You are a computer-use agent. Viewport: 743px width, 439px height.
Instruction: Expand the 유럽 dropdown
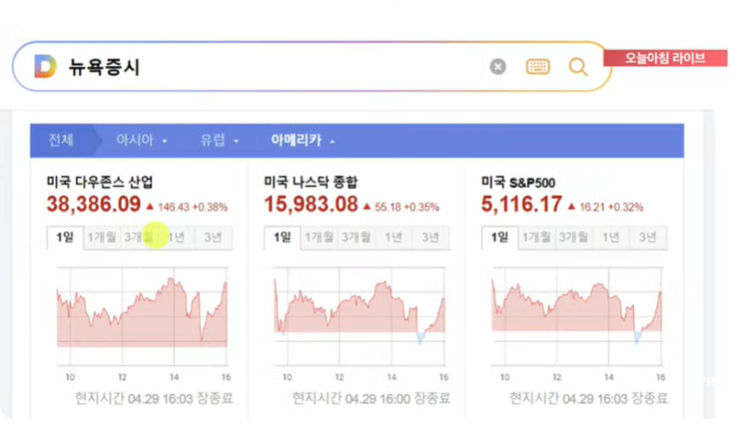tap(219, 140)
